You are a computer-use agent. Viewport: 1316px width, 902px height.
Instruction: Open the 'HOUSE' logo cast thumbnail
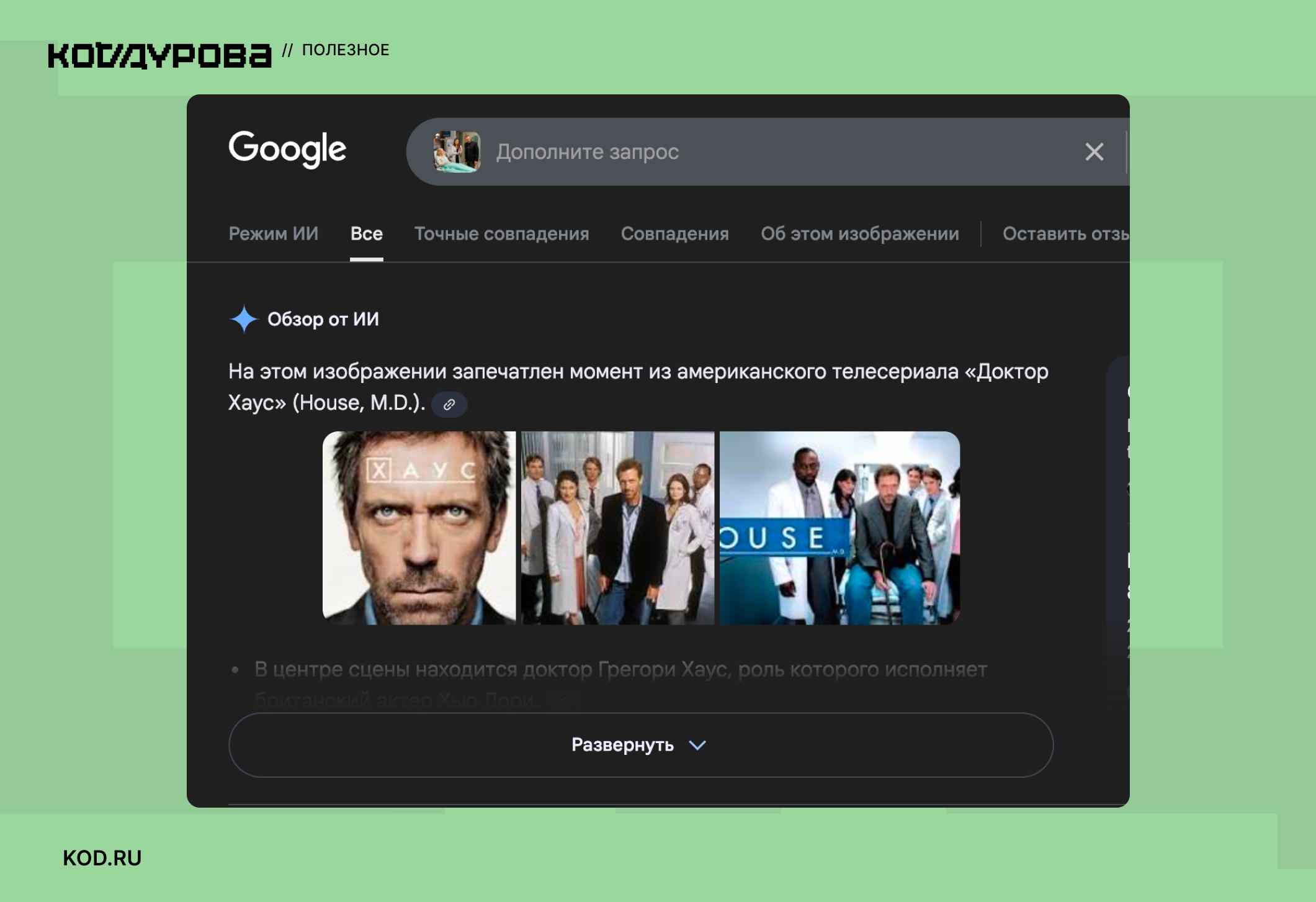point(839,528)
